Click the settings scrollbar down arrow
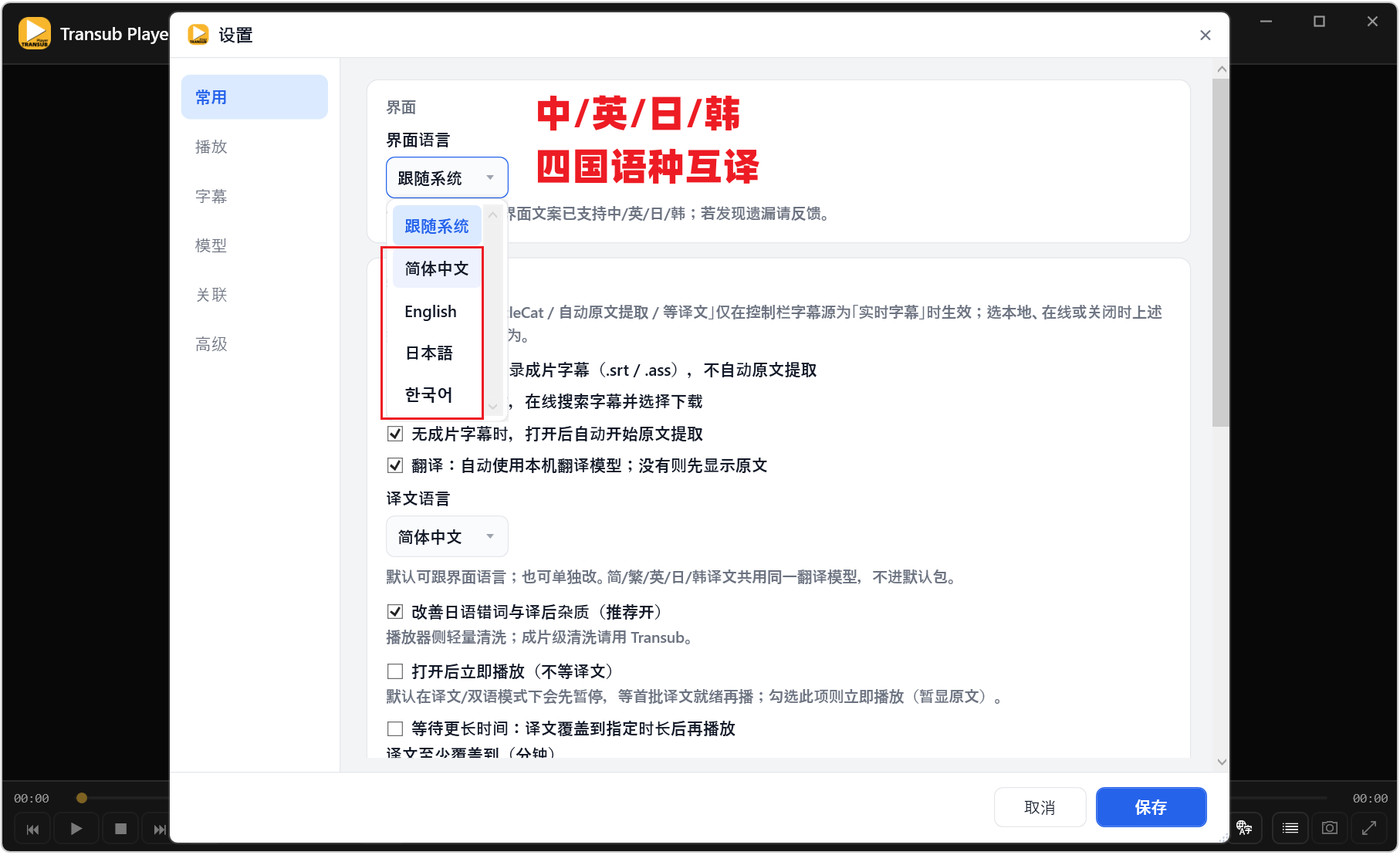Image resolution: width=1400 pixels, height=855 pixels. pyautogui.click(x=1222, y=762)
